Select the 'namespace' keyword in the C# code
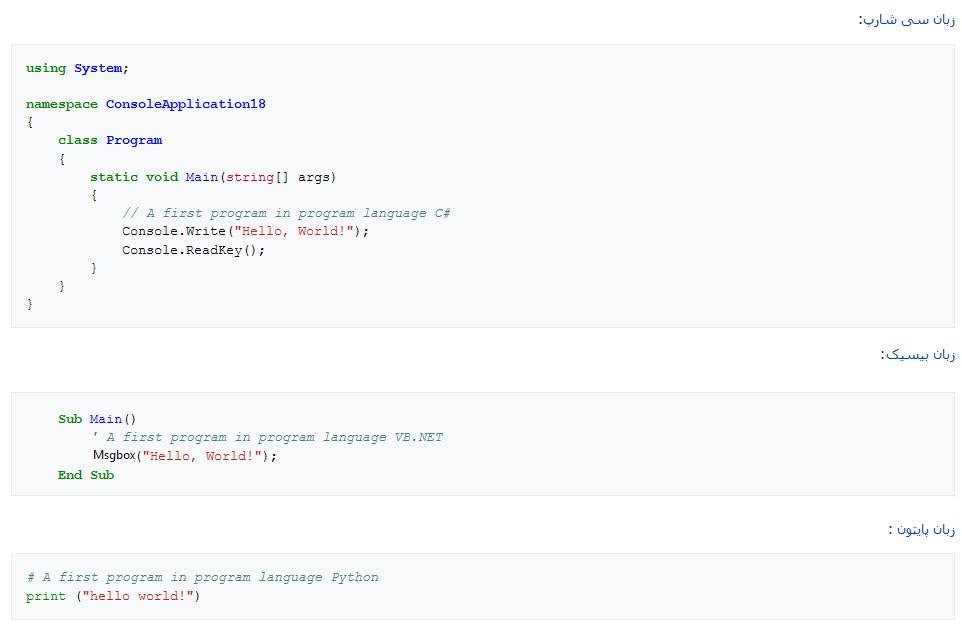Image resolution: width=962 pixels, height=644 pixels. point(61,104)
